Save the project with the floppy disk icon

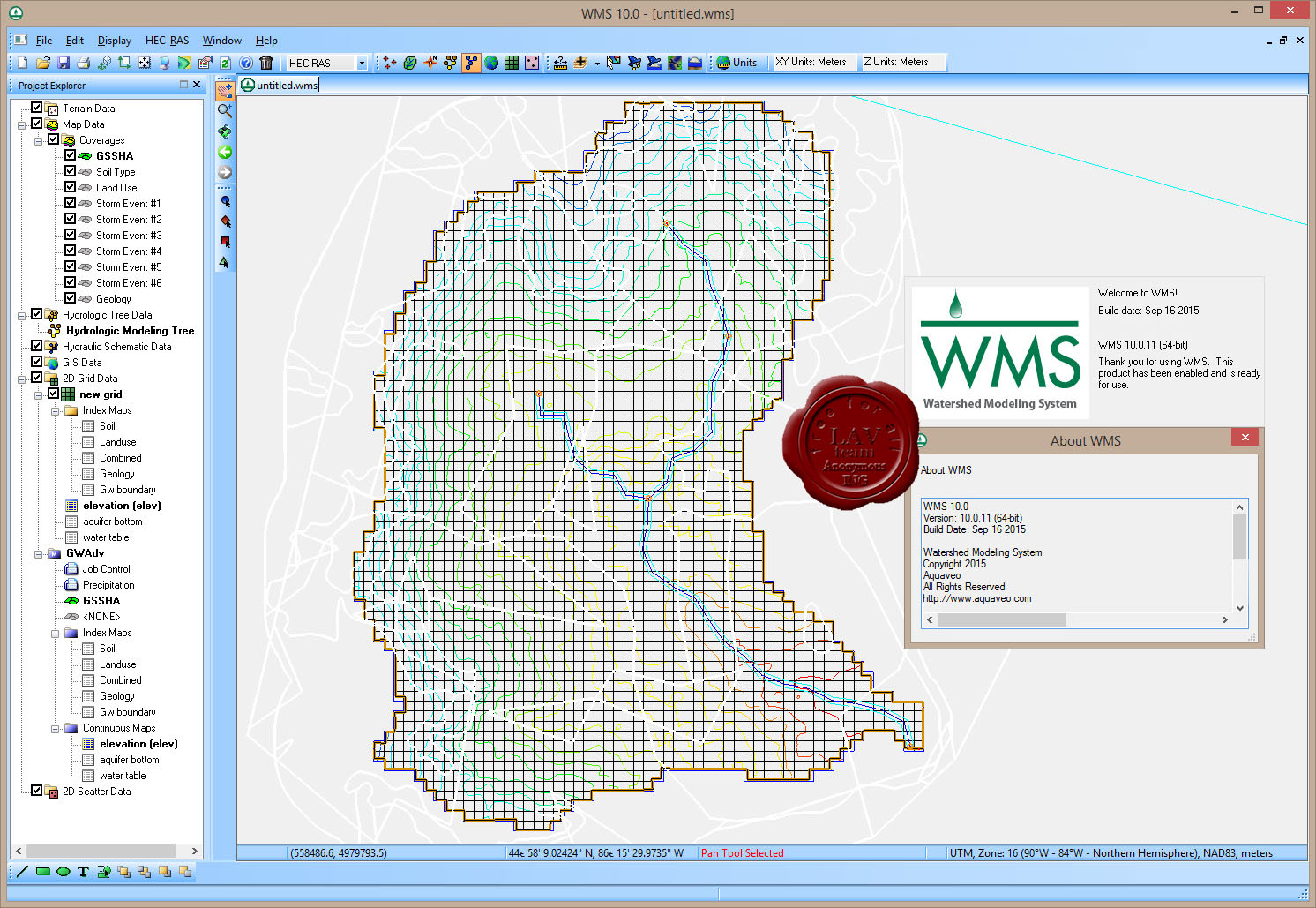coord(63,63)
